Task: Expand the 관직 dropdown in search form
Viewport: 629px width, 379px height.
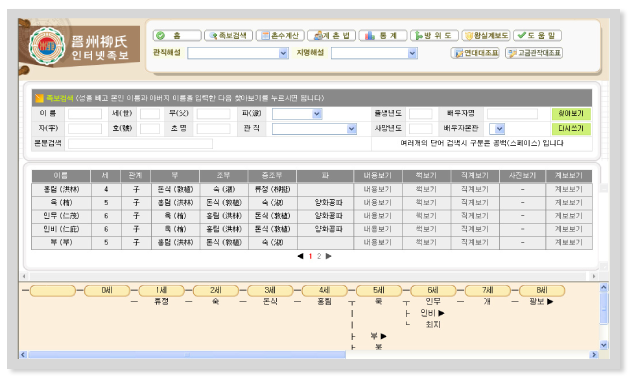Action: 351,129
